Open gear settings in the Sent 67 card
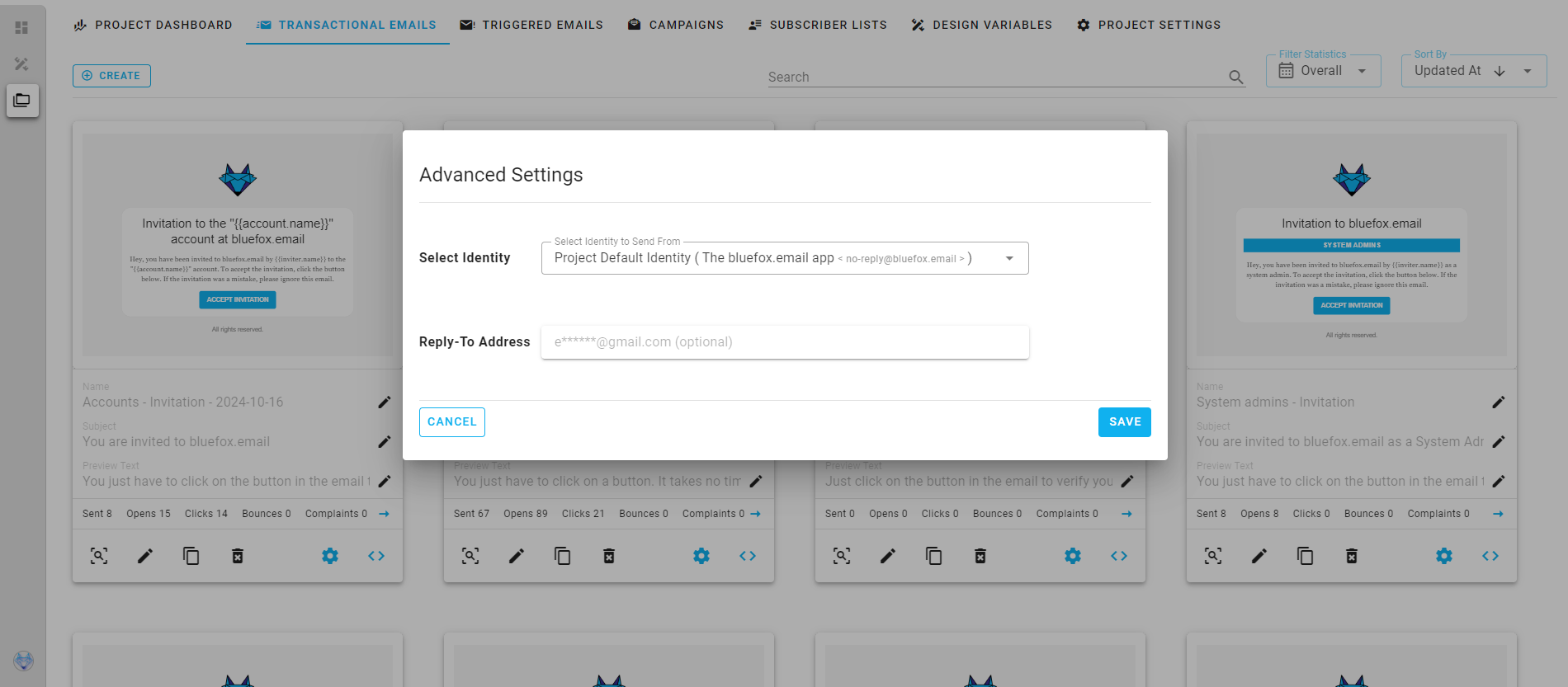 coord(701,556)
